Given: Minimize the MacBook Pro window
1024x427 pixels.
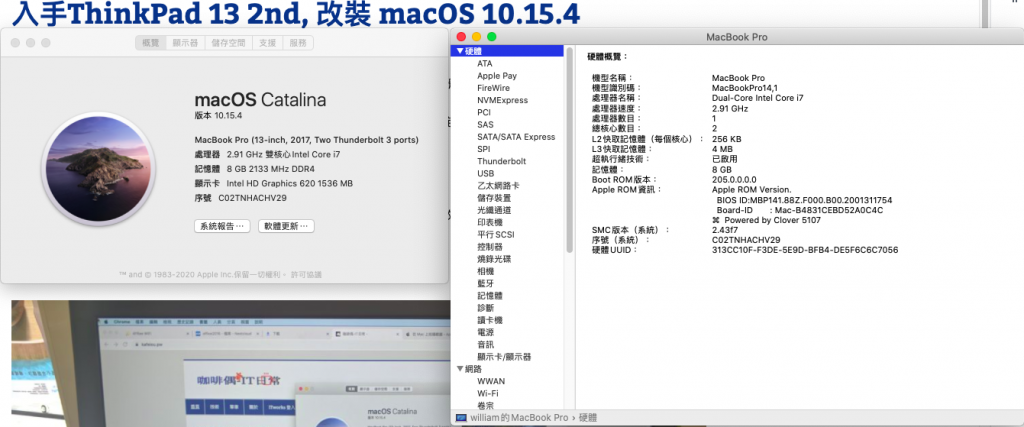Looking at the screenshot, I should [x=477, y=37].
